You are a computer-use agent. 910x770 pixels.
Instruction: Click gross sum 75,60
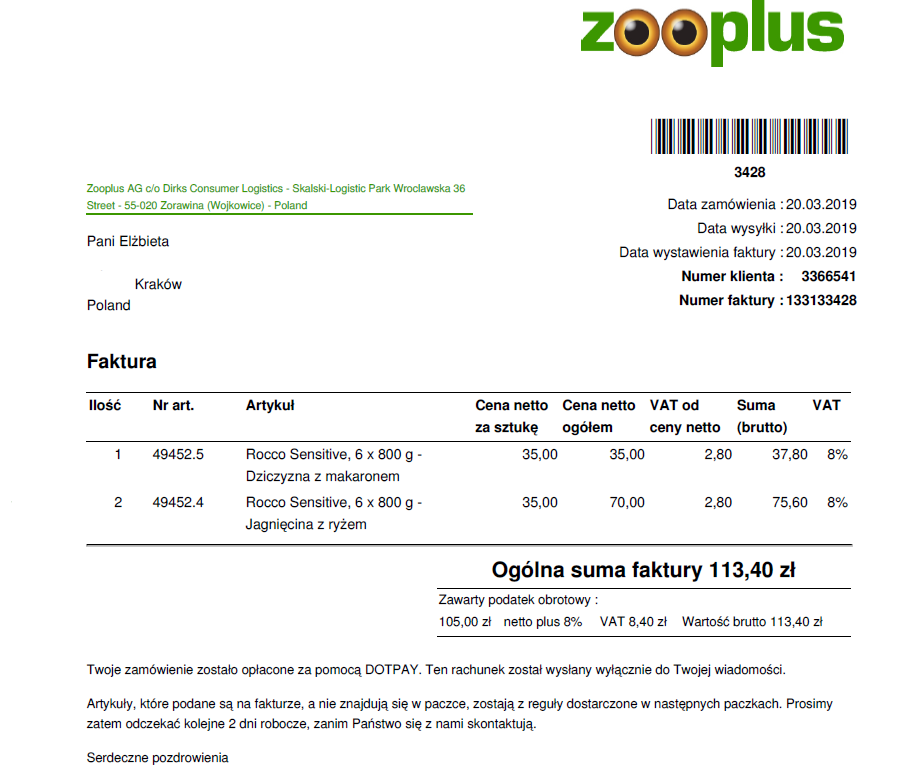(x=790, y=503)
